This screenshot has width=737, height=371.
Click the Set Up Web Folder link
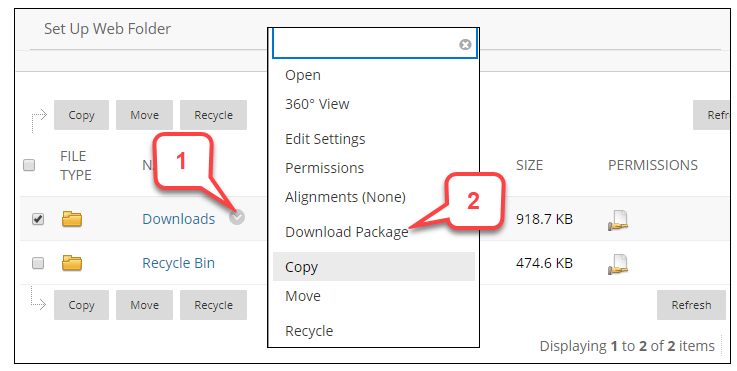click(x=108, y=29)
